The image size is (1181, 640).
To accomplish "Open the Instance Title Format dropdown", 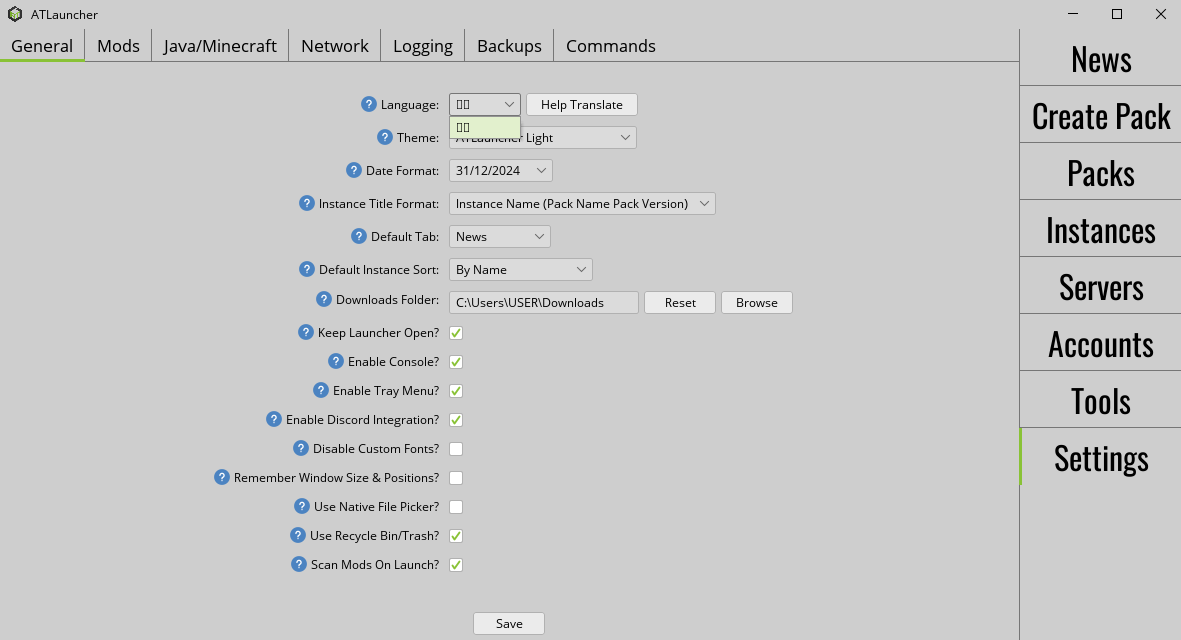I will pyautogui.click(x=582, y=204).
